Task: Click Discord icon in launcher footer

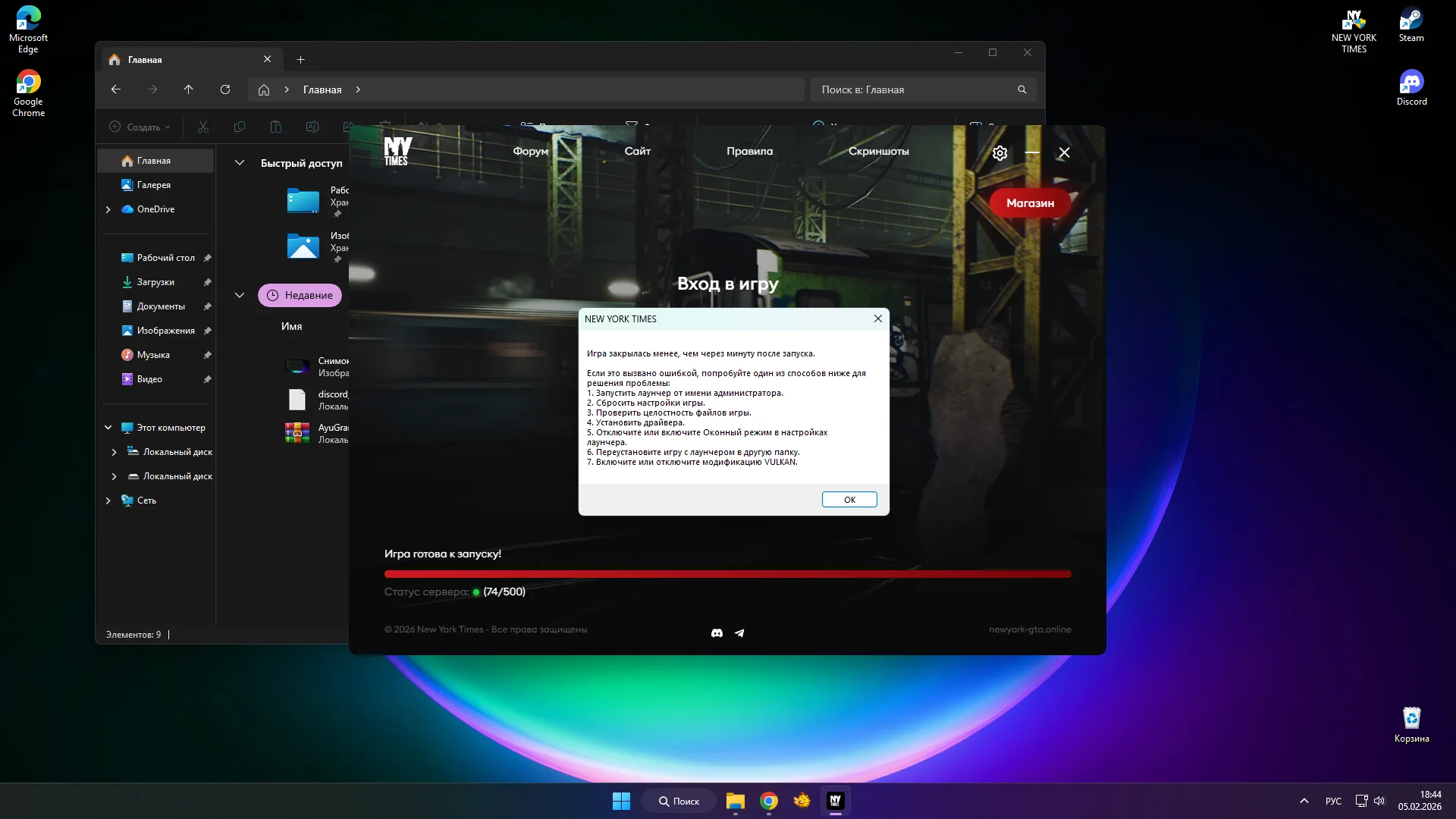Action: [717, 632]
